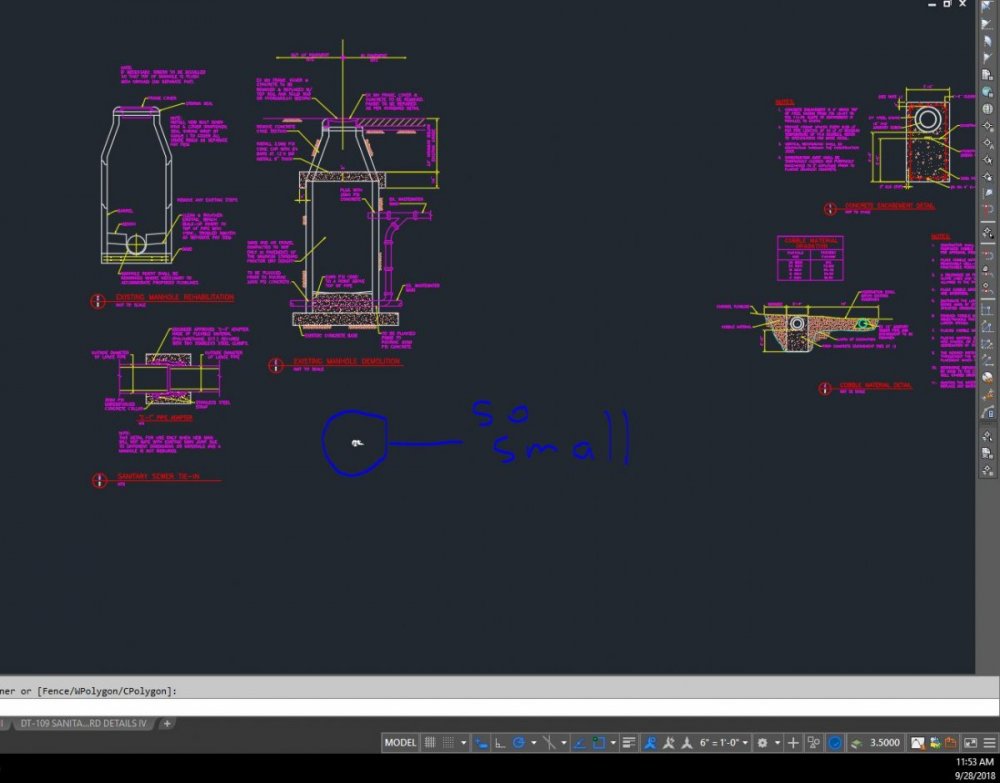Select CONCRETE ENCASEMENT DETAIL title text

point(890,206)
